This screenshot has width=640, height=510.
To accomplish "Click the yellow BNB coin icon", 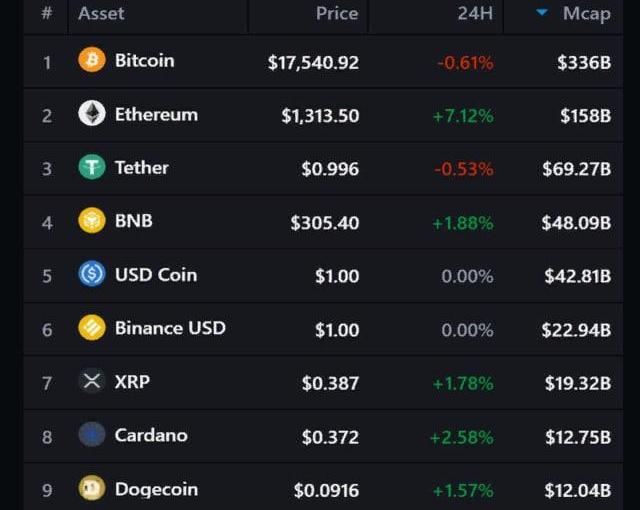I will coord(92,220).
